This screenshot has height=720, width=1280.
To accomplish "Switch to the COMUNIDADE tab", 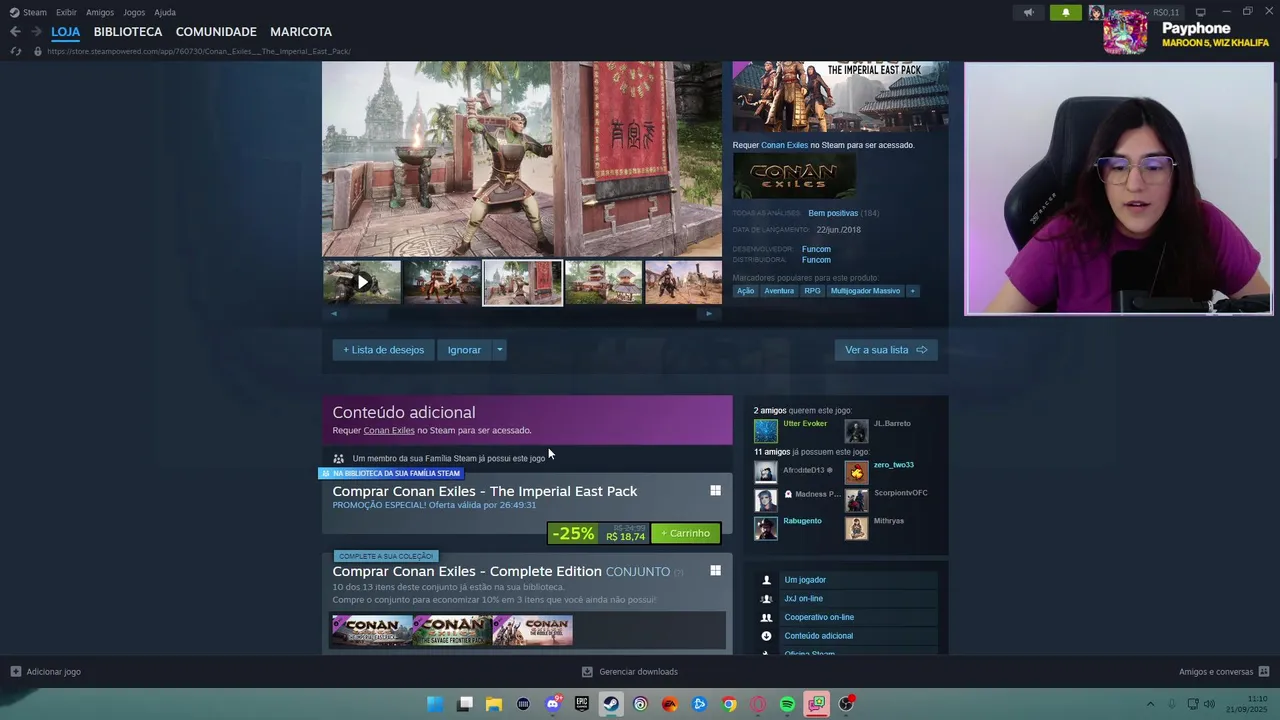I will [x=216, y=32].
